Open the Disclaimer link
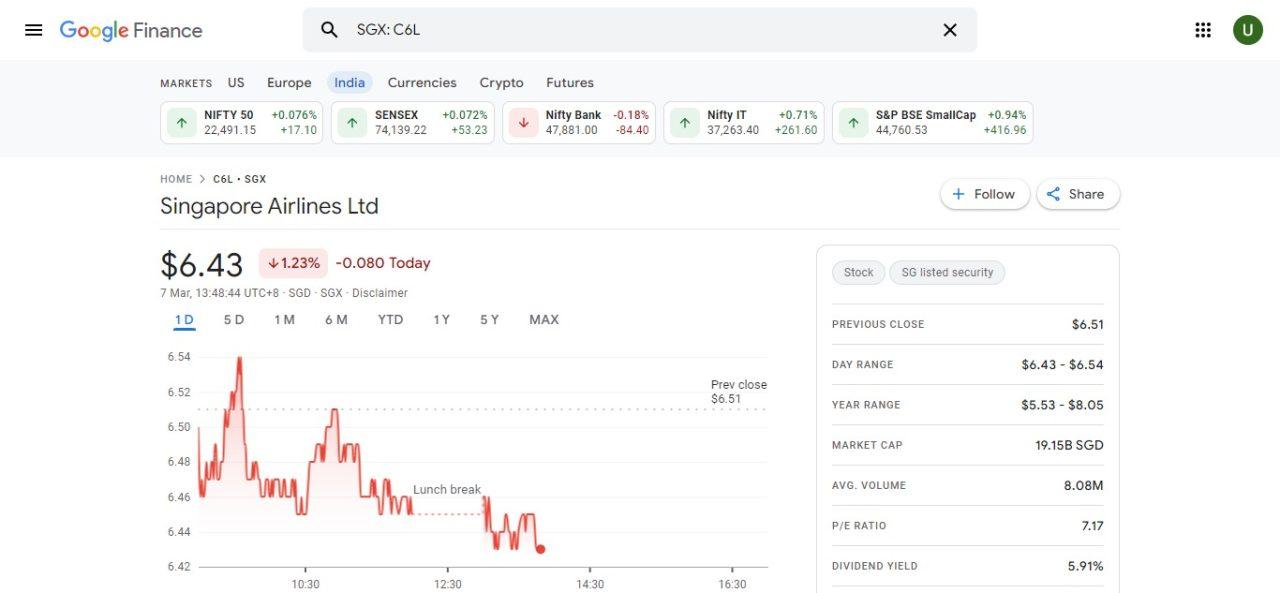 pos(380,293)
